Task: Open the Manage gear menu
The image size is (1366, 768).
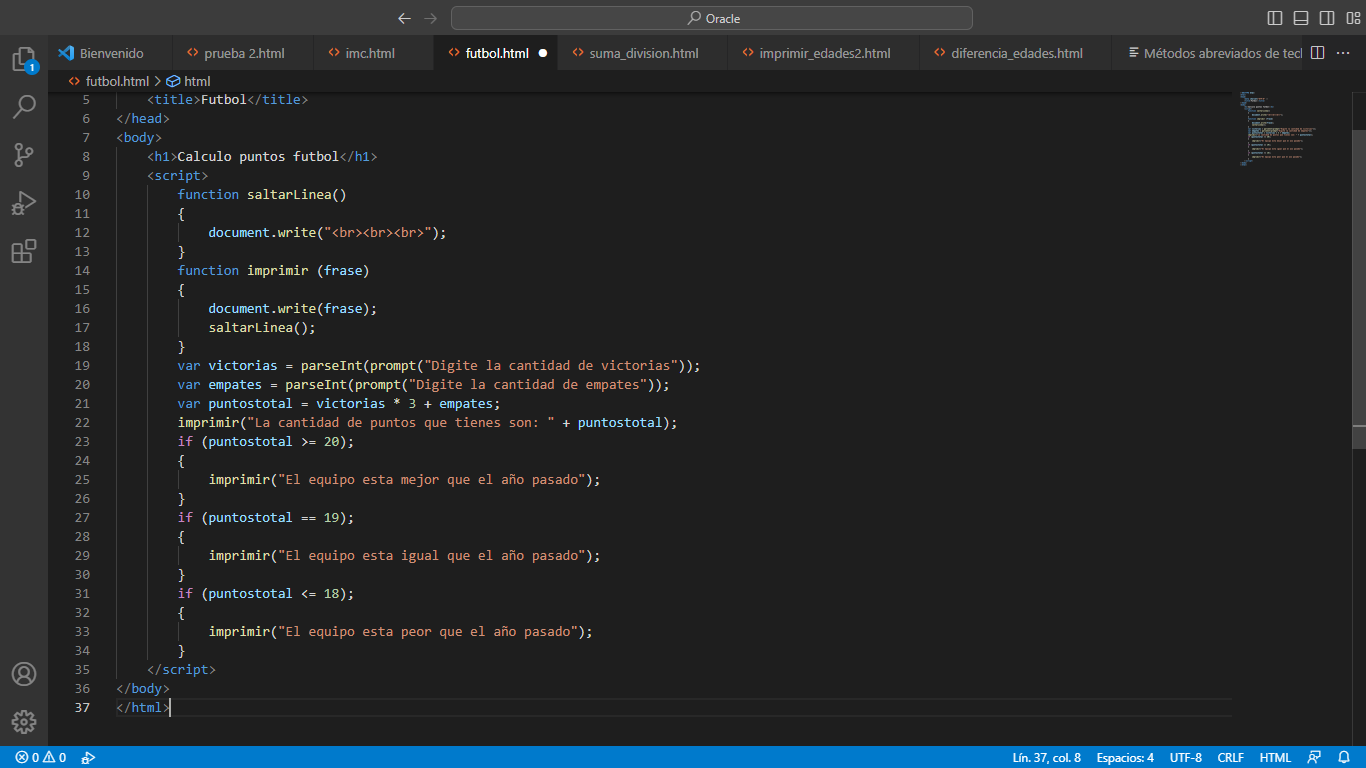Action: coord(24,722)
